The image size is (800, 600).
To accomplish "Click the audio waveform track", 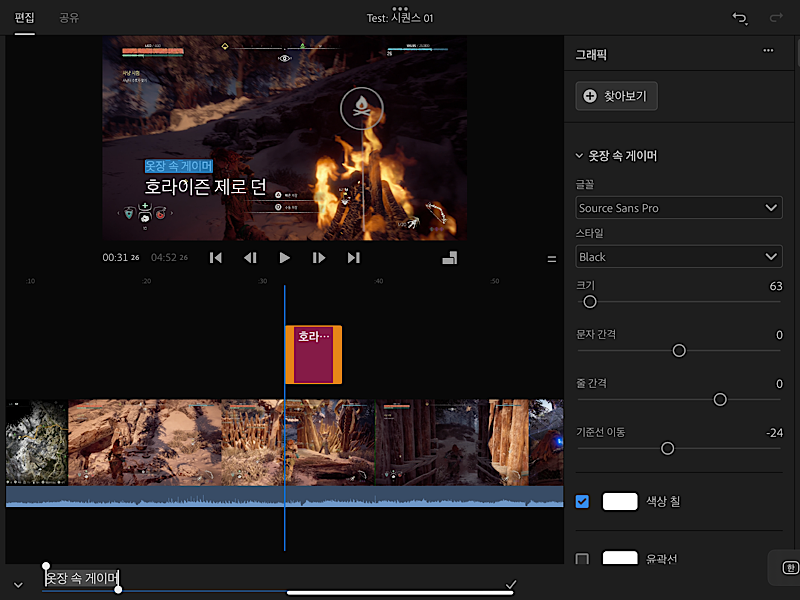I will pyautogui.click(x=285, y=496).
